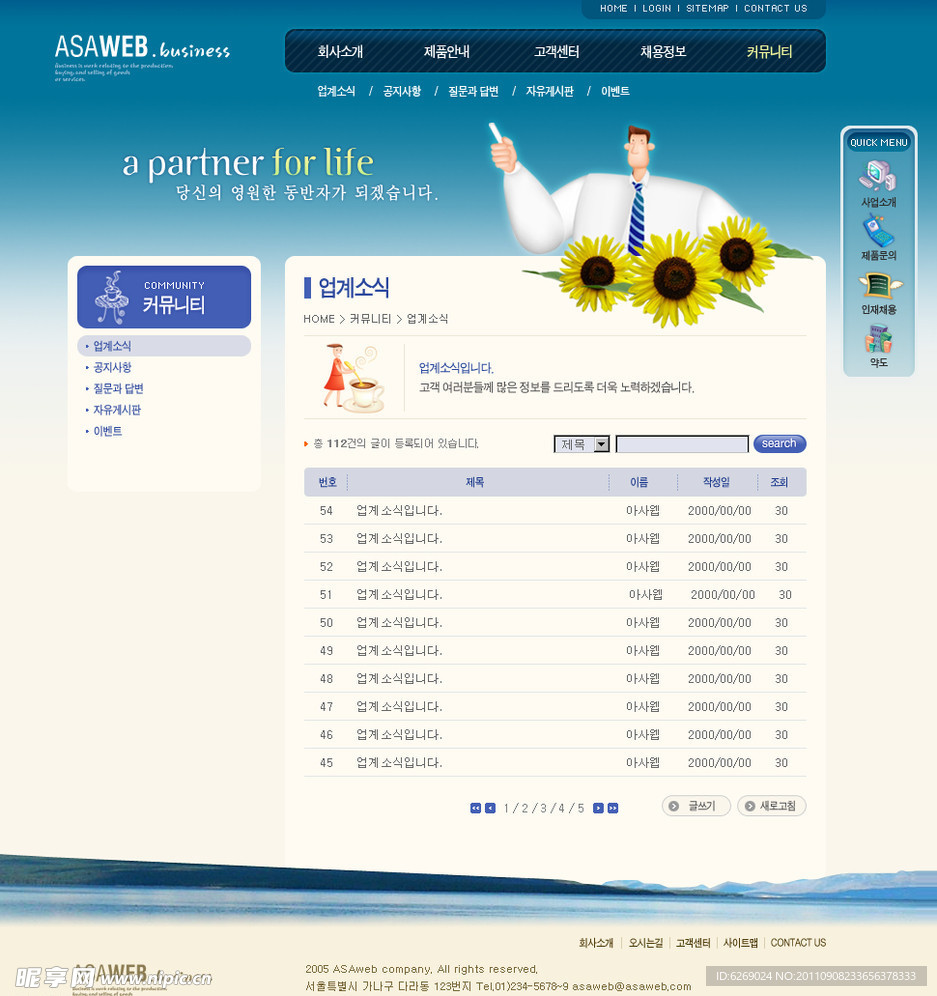Go to the 이벤트 submenu link
The height and width of the screenshot is (996, 937).
[x=615, y=91]
